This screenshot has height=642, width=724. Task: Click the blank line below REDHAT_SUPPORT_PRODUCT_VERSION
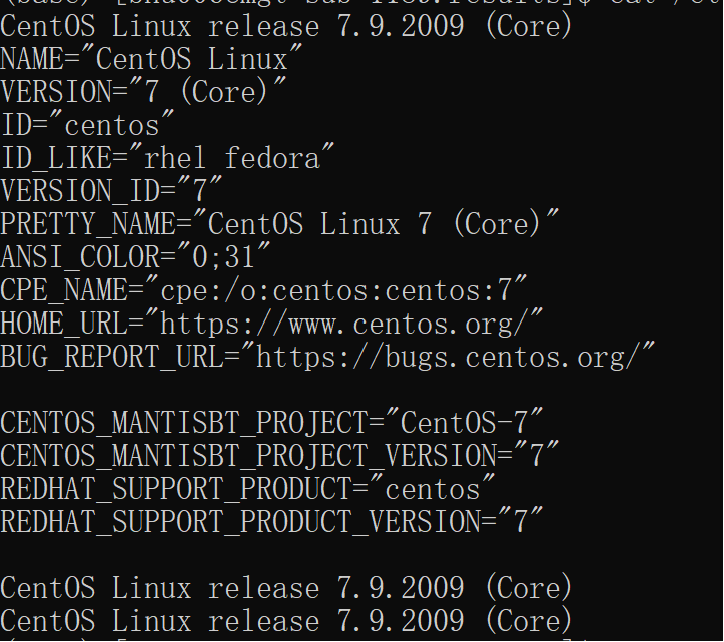pyautogui.click(x=362, y=554)
